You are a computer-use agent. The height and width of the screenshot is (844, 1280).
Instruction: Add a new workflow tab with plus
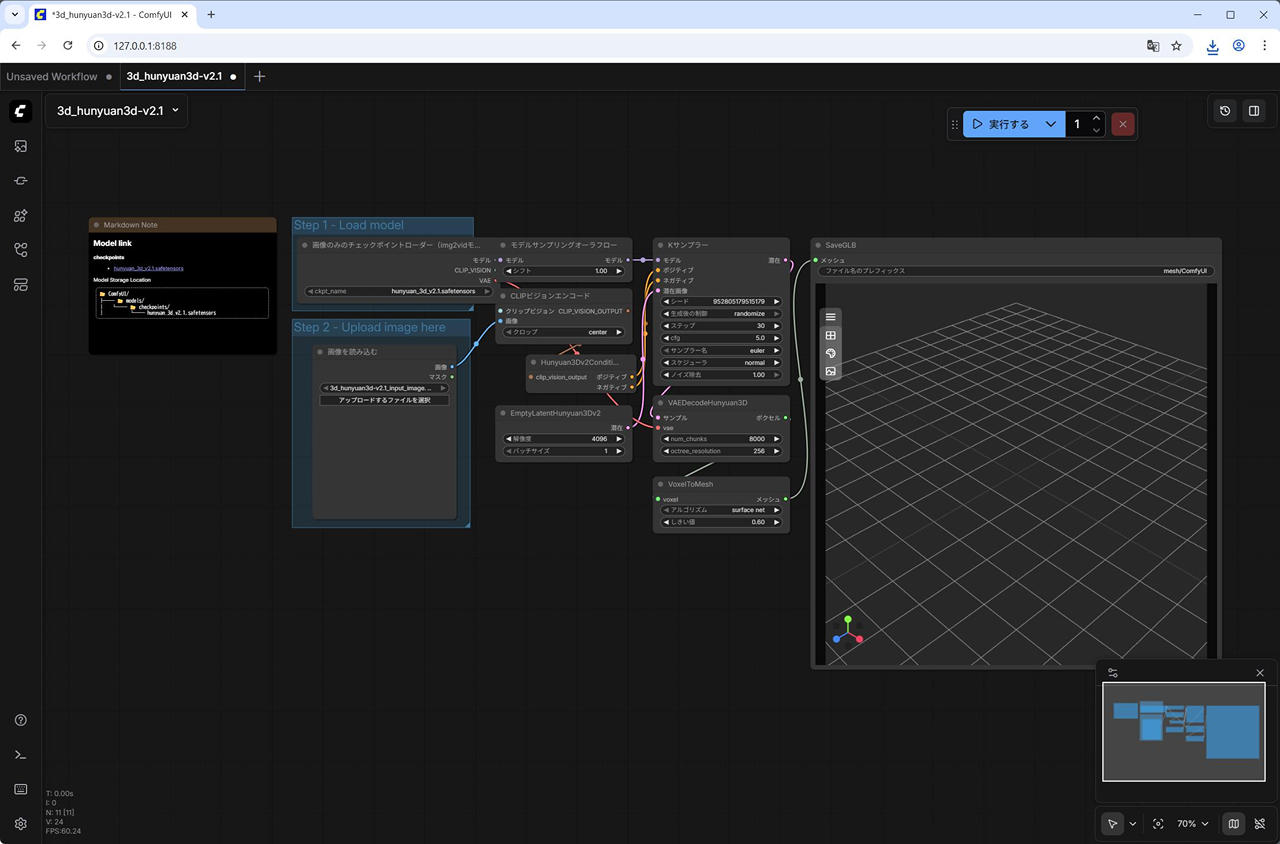[x=260, y=76]
